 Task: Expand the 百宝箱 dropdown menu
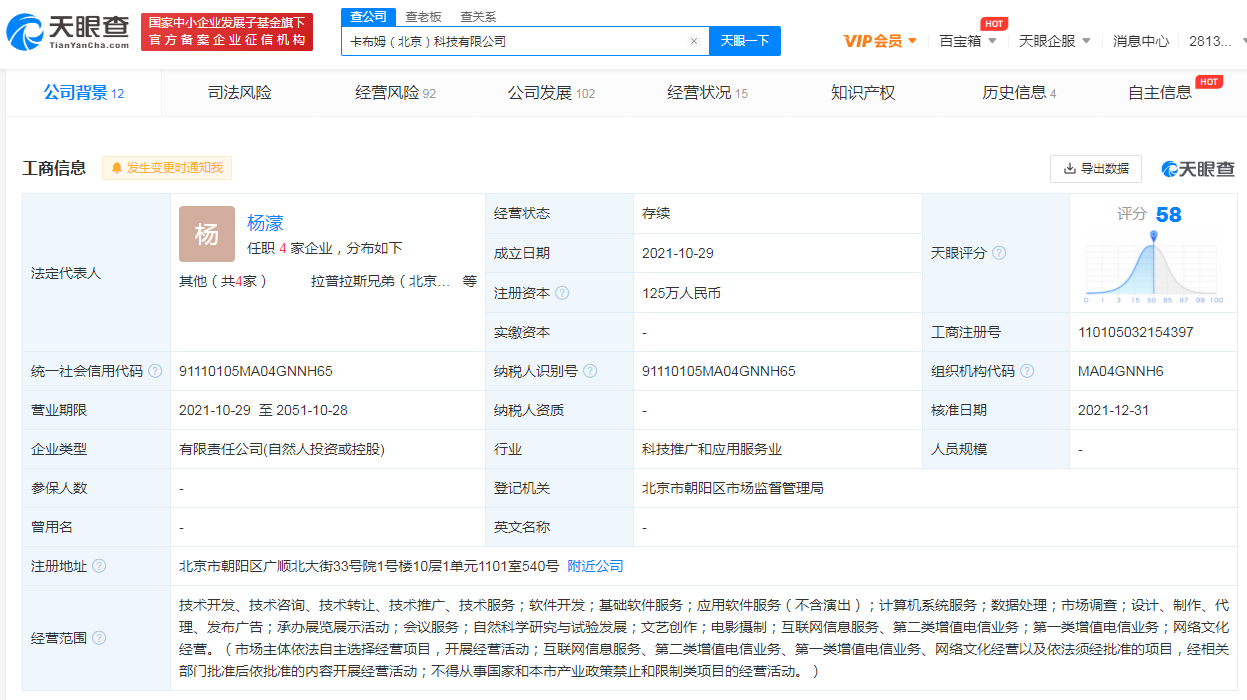[968, 41]
